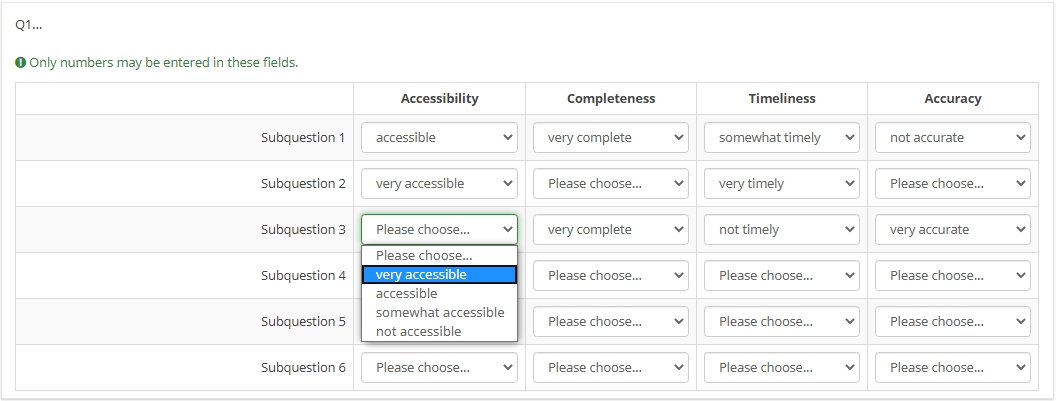Choose 'accessible' from the open dropdown list
The image size is (1061, 401).
point(439,294)
